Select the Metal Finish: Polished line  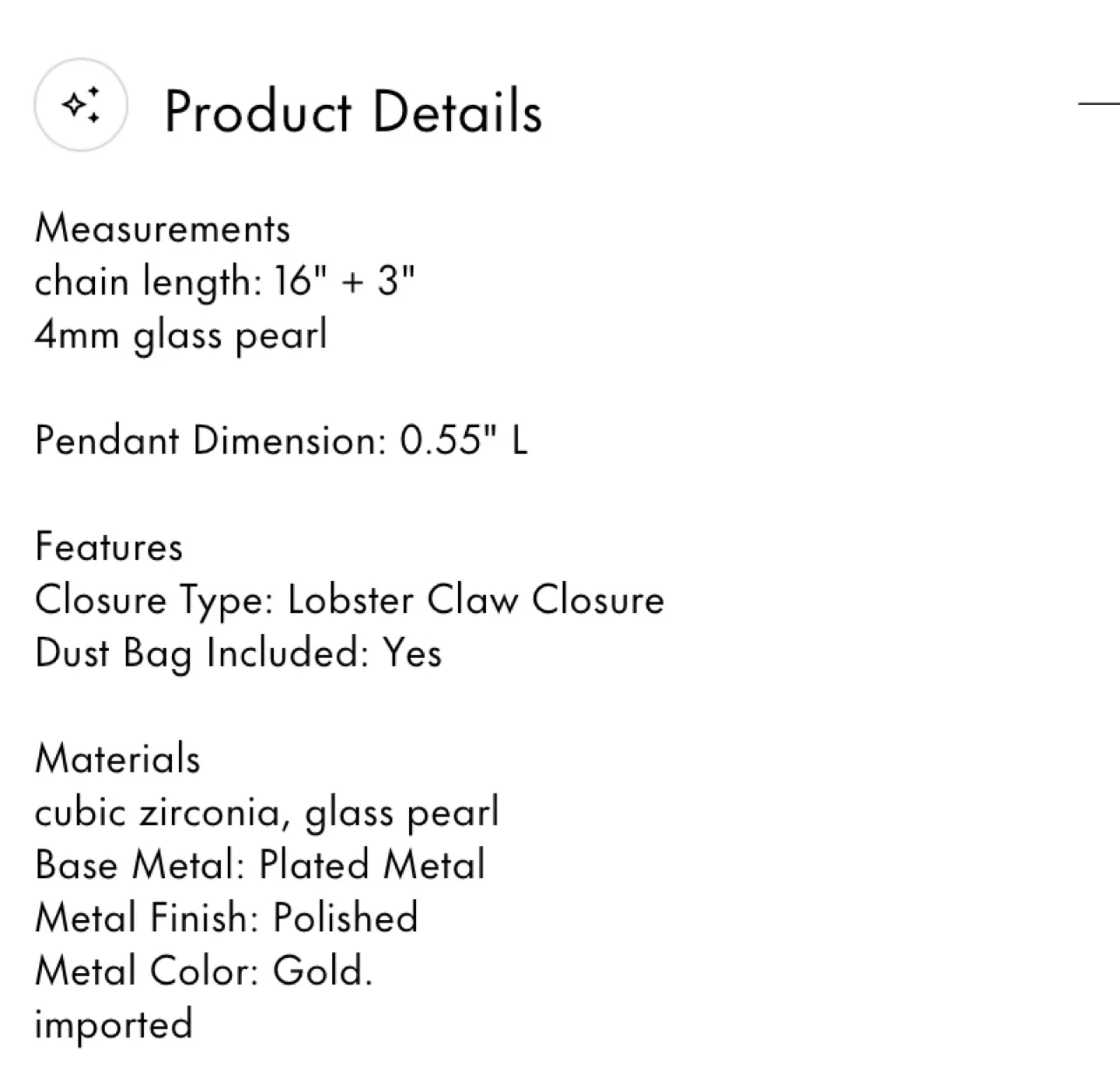(226, 918)
